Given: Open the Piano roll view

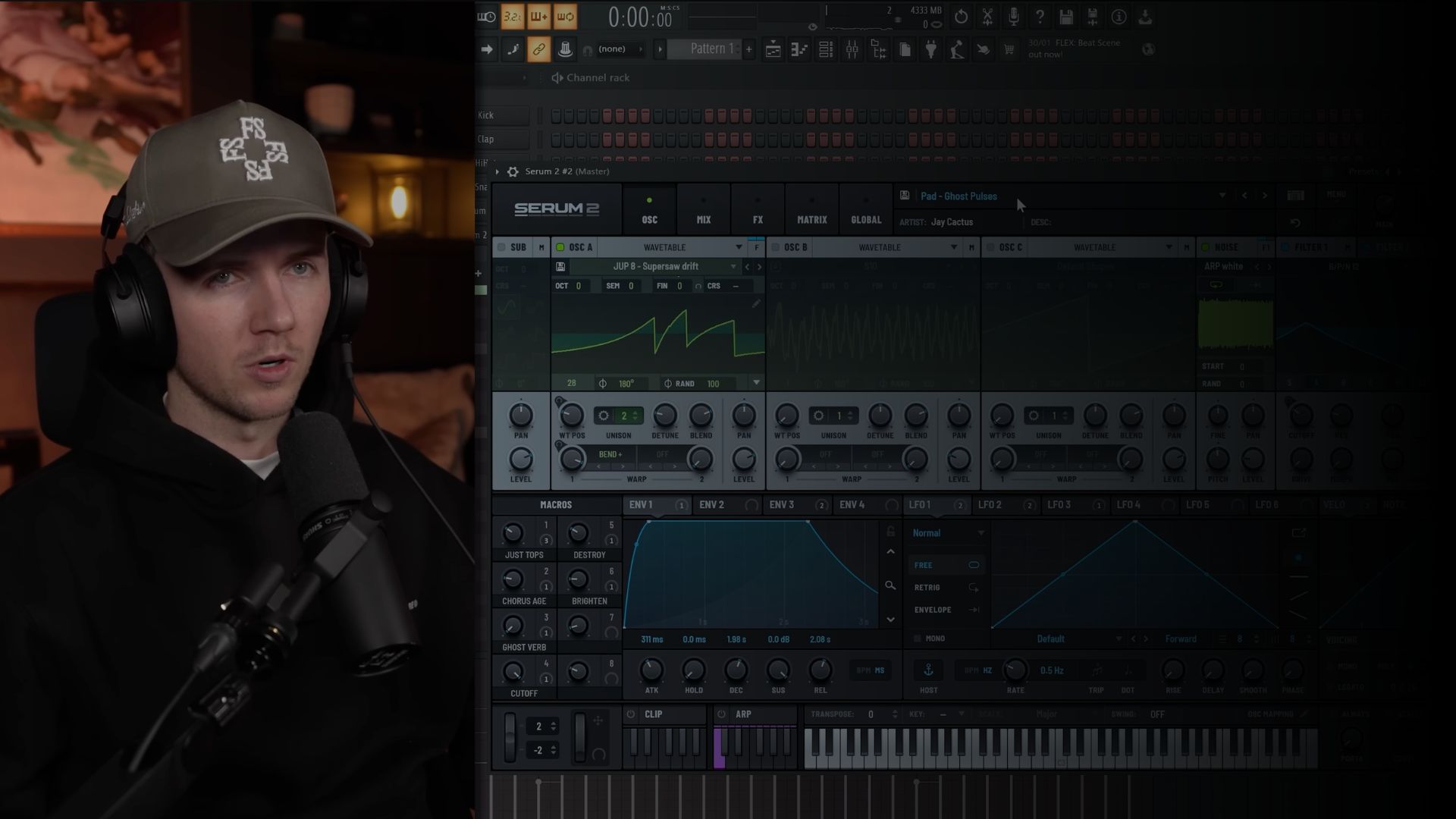Looking at the screenshot, I should point(799,50).
